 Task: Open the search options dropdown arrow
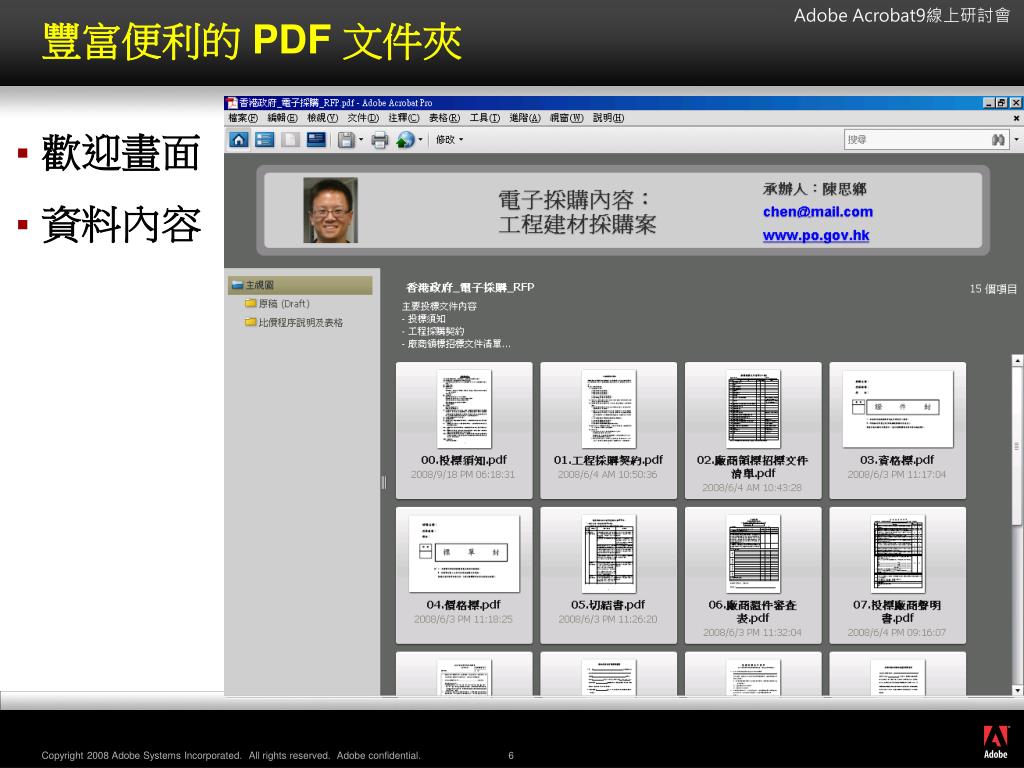pyautogui.click(x=1016, y=139)
